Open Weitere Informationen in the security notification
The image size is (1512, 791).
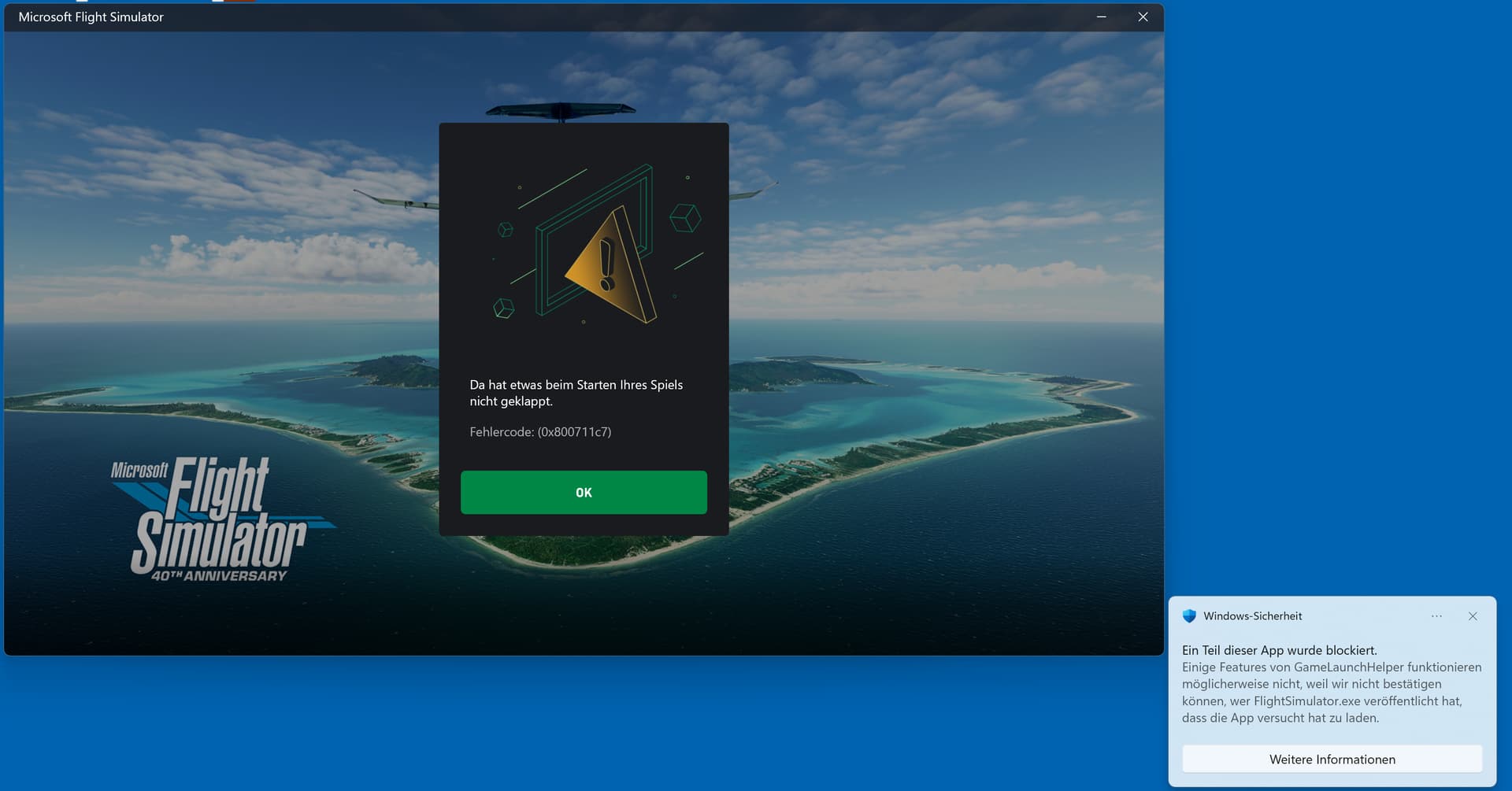click(x=1332, y=759)
